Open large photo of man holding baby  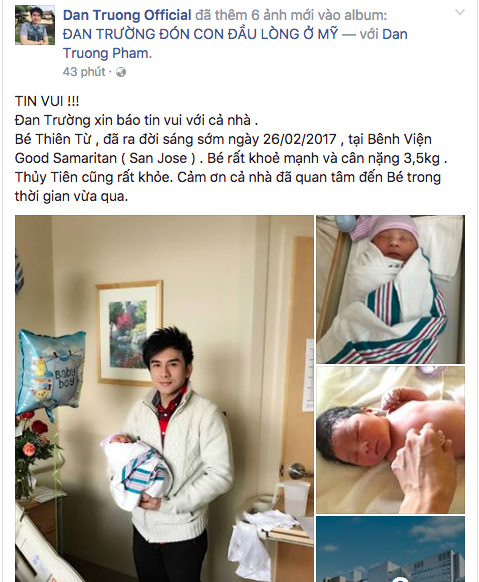pos(164,398)
